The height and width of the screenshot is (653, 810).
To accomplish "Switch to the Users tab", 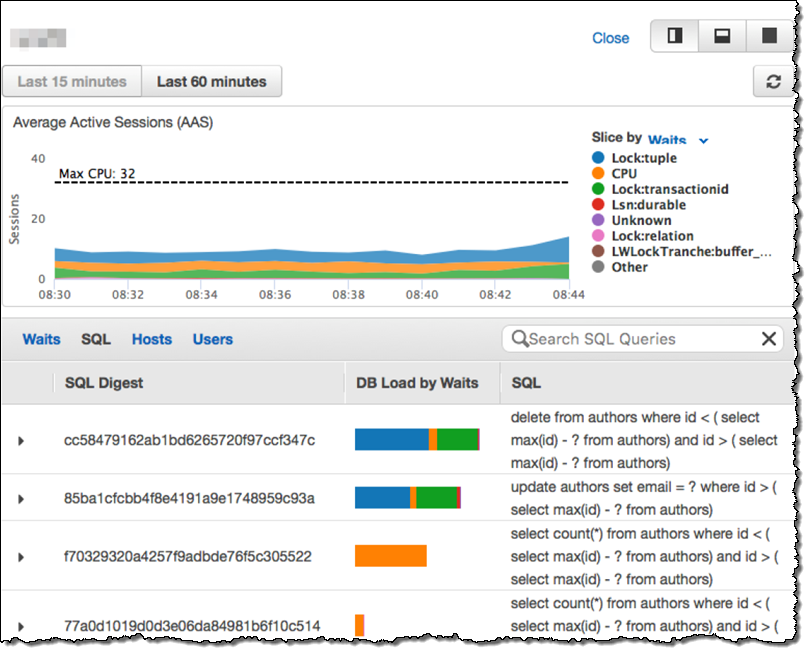I will (212, 339).
